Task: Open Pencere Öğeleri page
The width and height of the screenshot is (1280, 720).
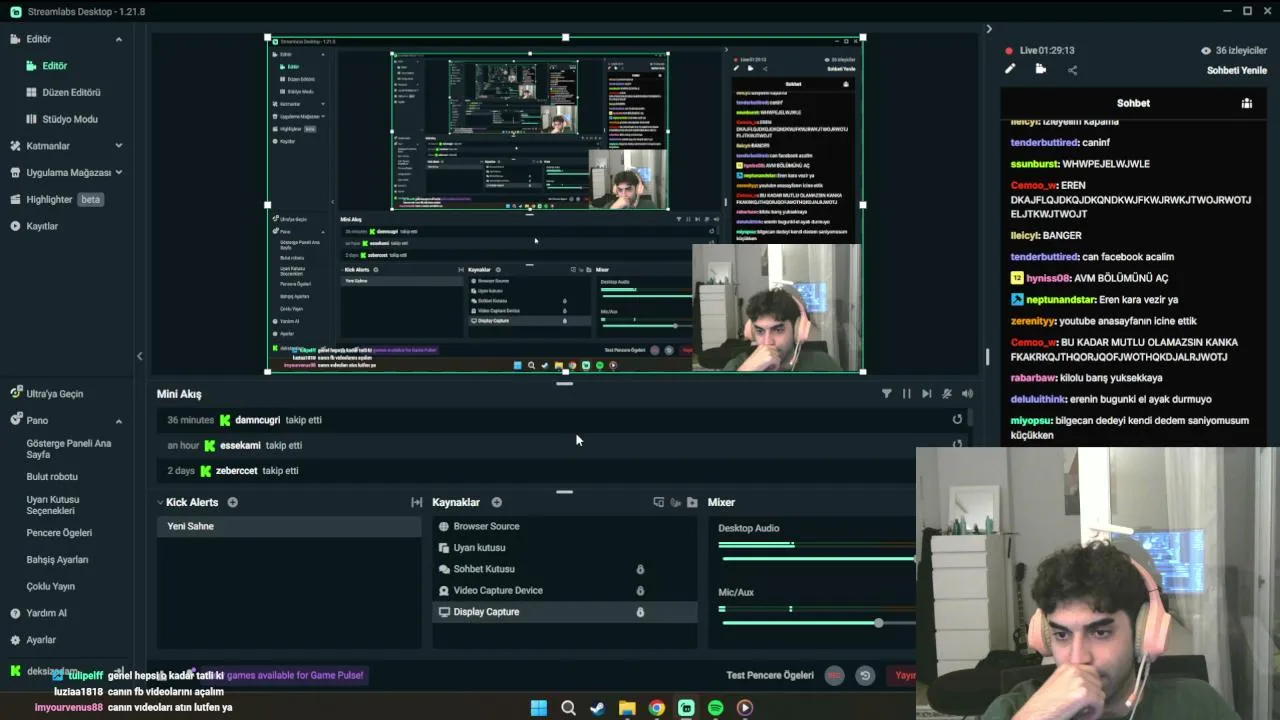Action: [59, 533]
